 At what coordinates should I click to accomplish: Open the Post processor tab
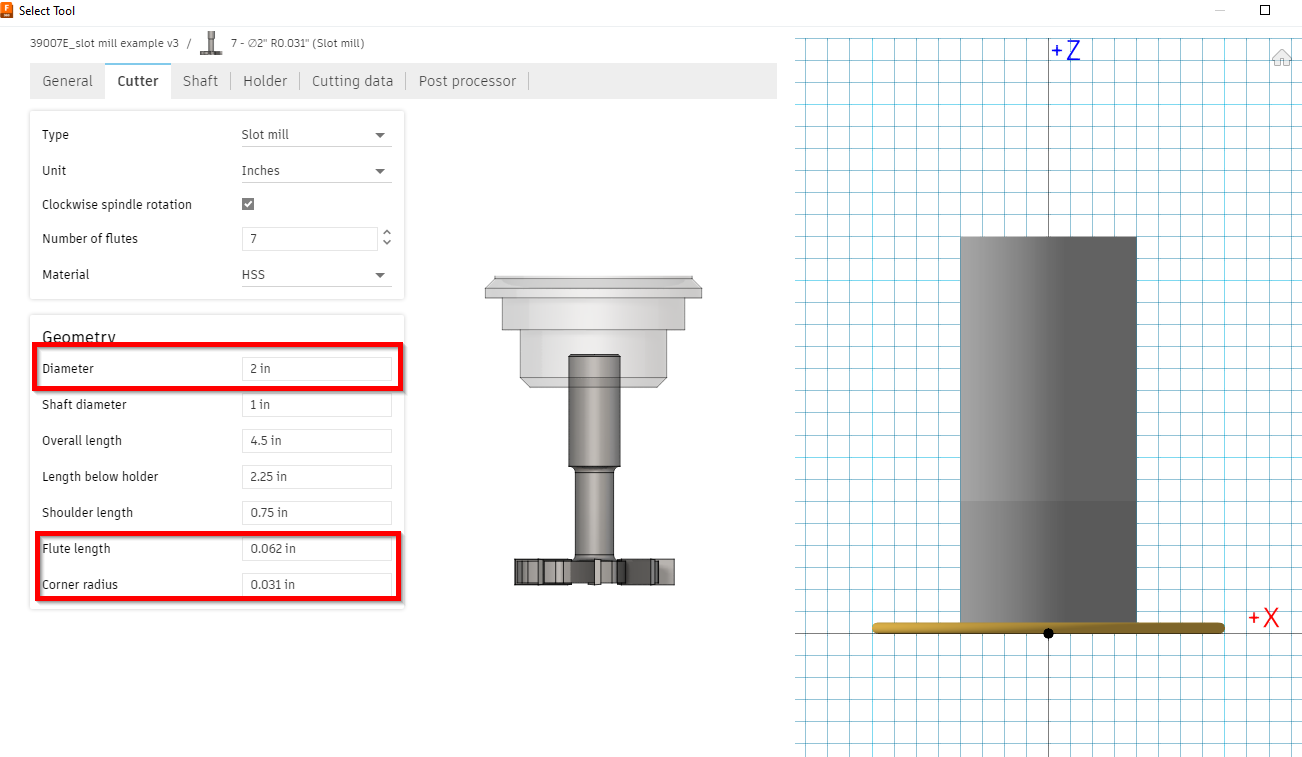[467, 80]
